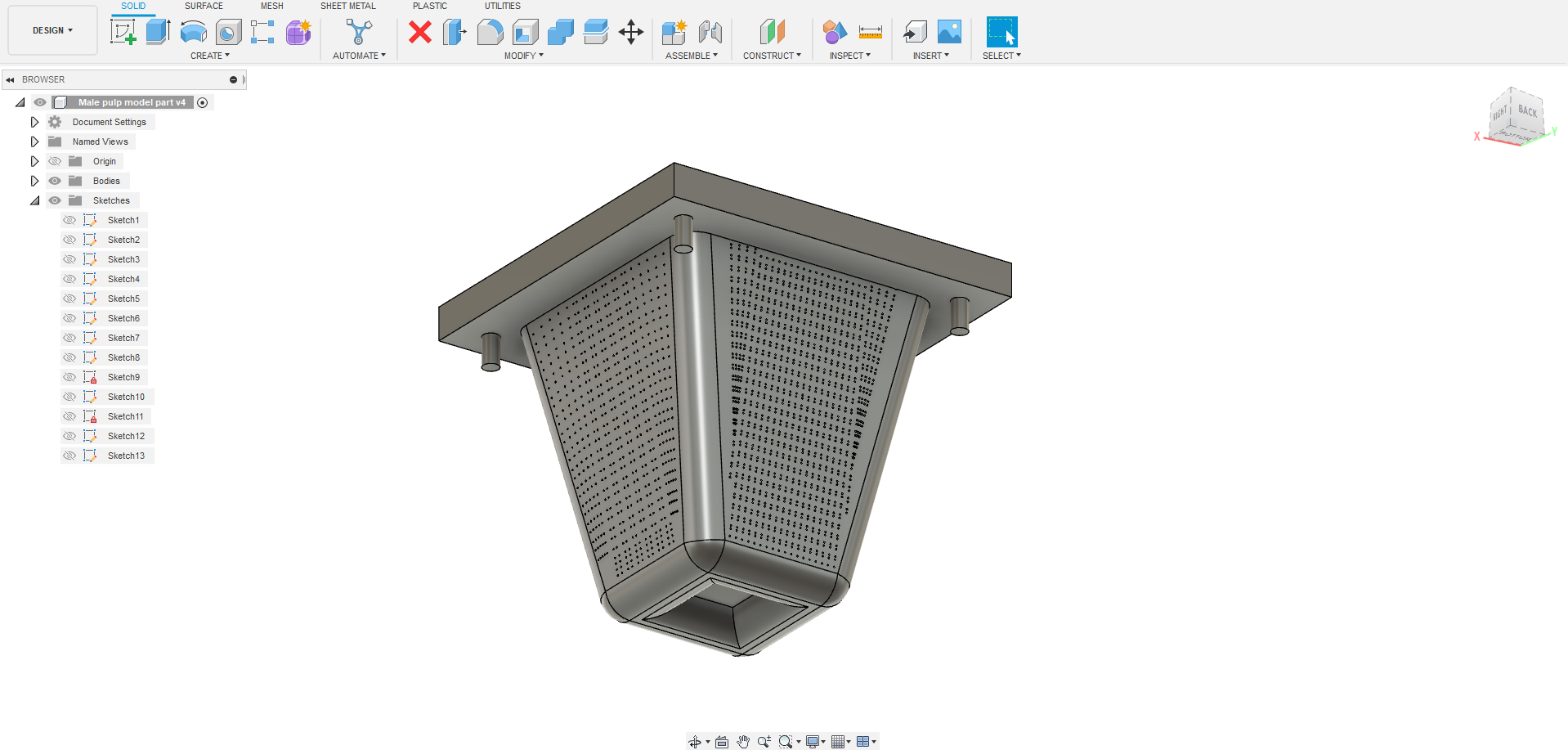
Task: Collapse the Sketches node
Action: point(34,200)
